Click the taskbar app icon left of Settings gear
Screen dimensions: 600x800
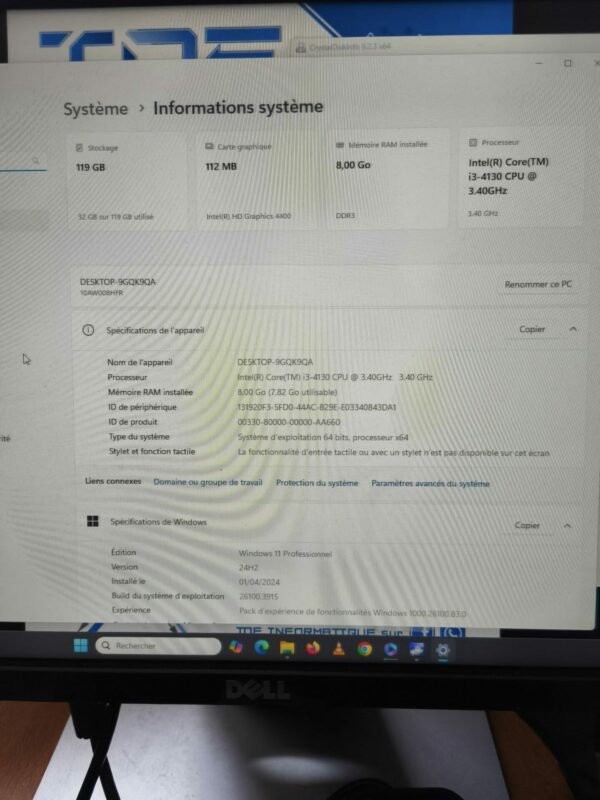pyautogui.click(x=416, y=649)
